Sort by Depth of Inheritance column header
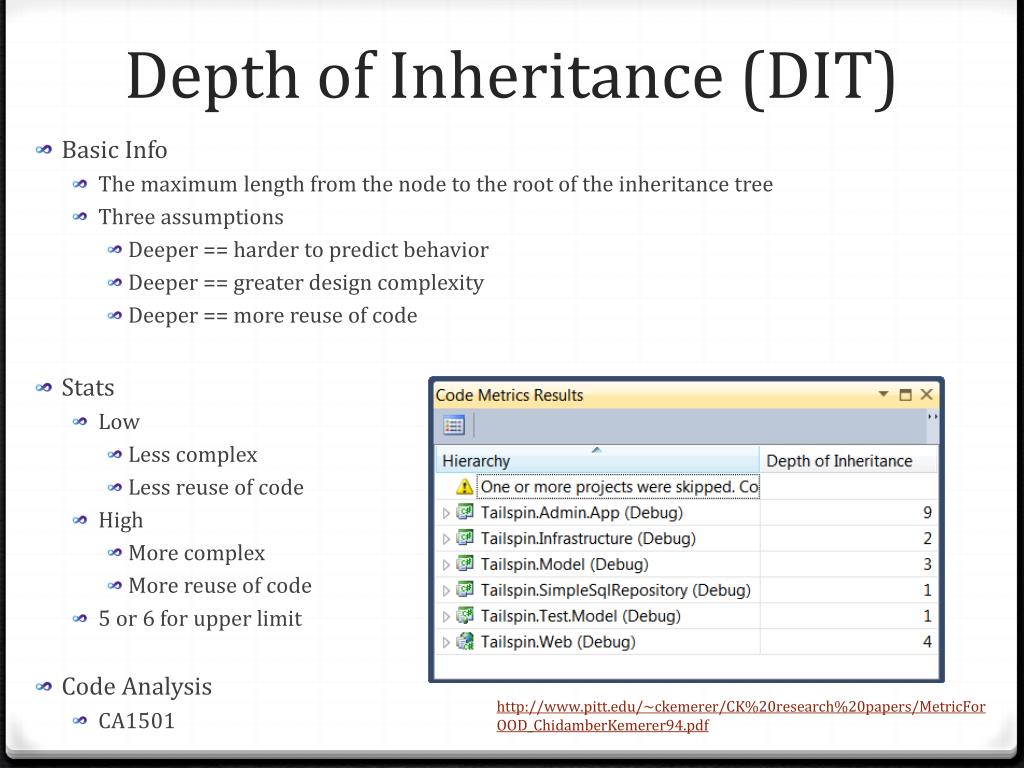The image size is (1024, 768). [848, 460]
